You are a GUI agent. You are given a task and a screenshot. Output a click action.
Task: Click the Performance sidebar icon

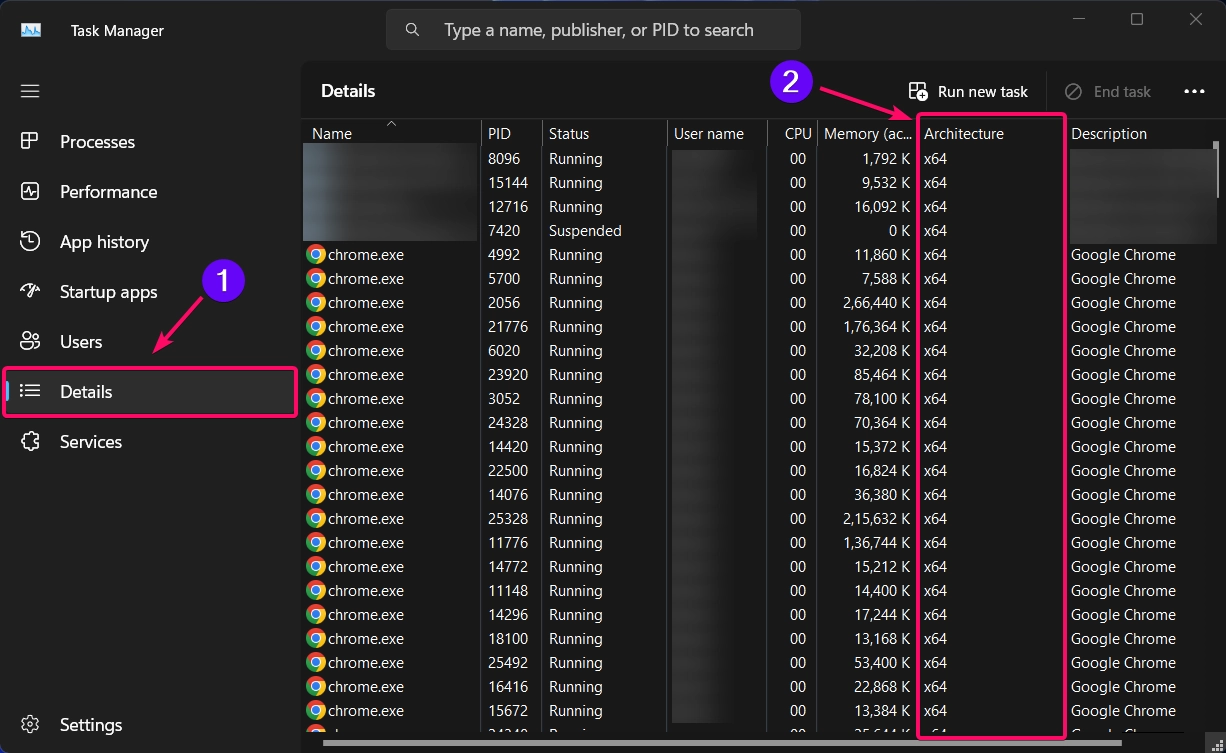point(30,191)
